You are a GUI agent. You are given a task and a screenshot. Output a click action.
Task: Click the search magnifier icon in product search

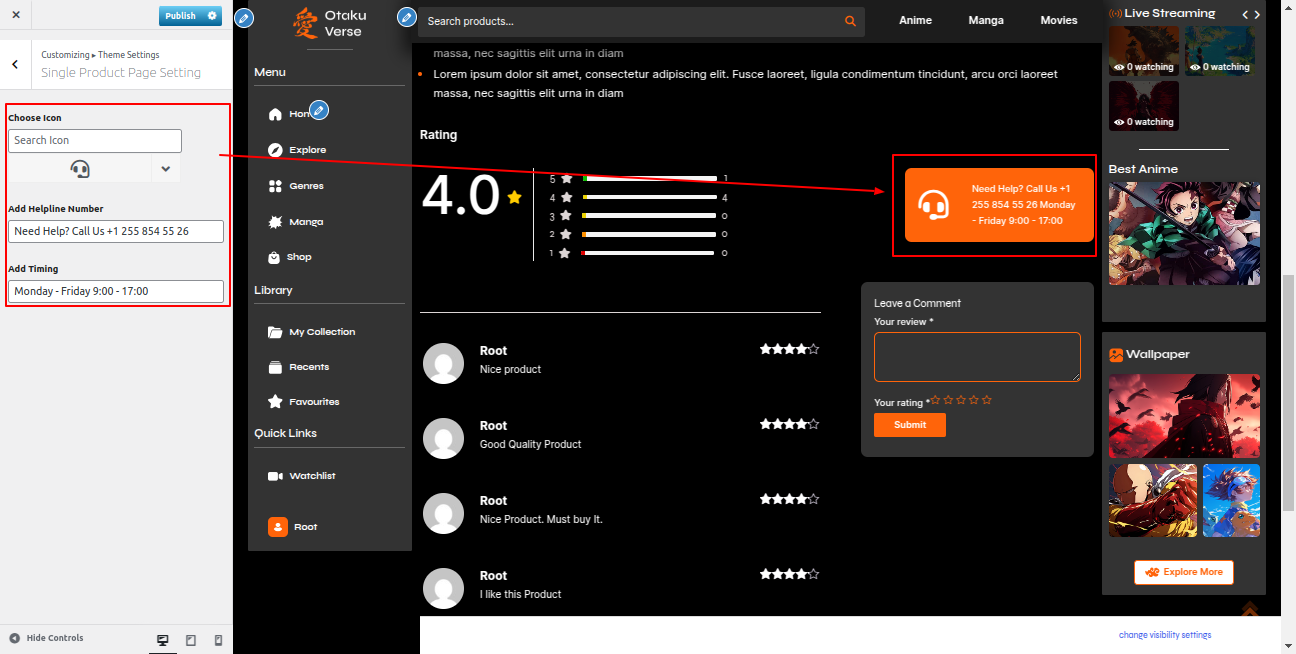[x=850, y=21]
